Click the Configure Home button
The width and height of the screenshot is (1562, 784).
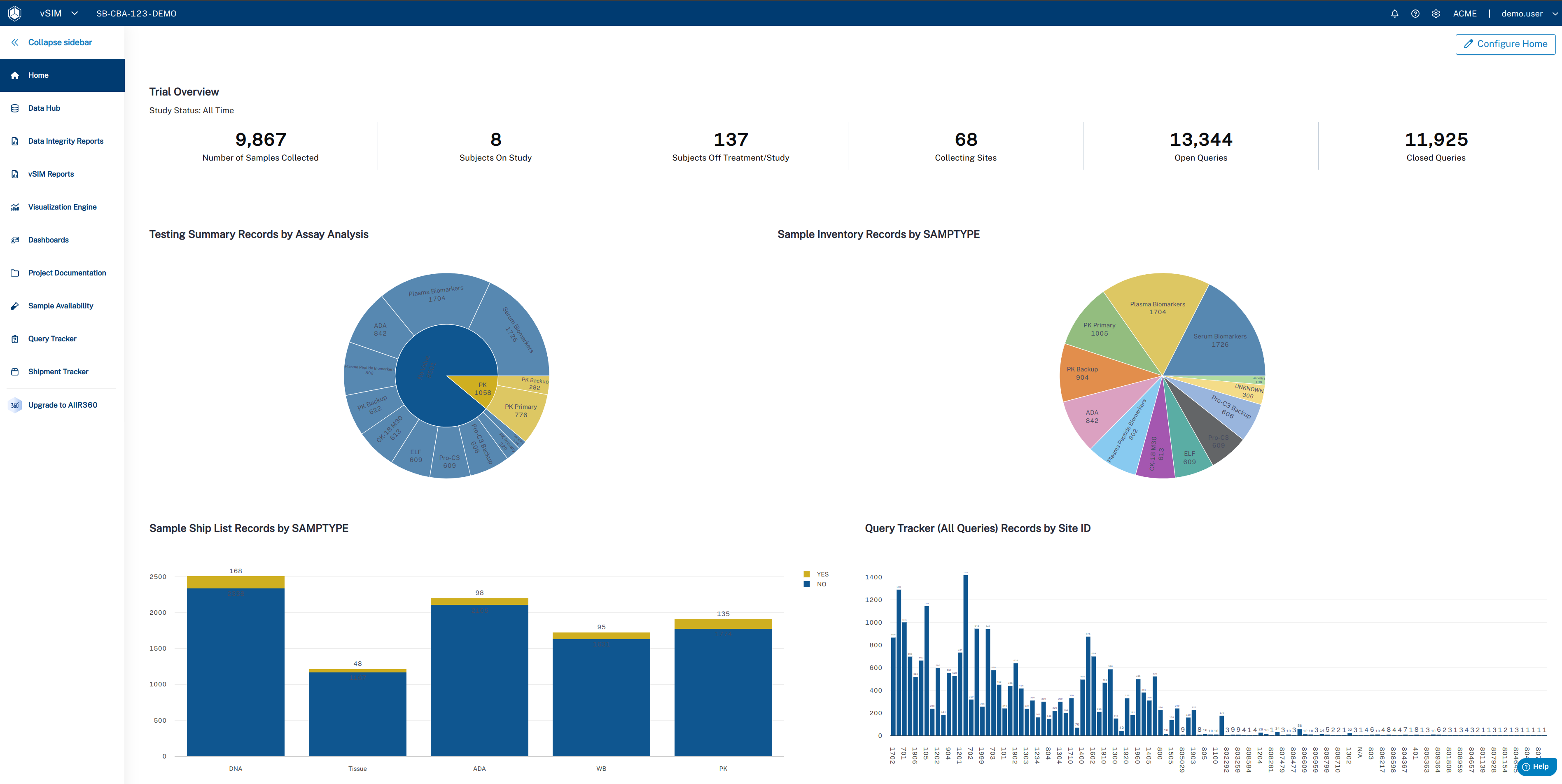tap(1505, 44)
